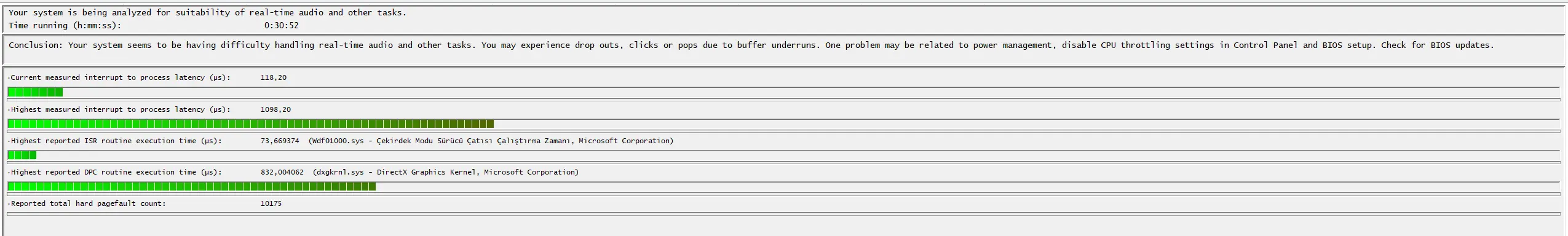Click the 'Highest reported ISR routine execution time' label
Screen dimensions: 1568x236
(x=116, y=141)
